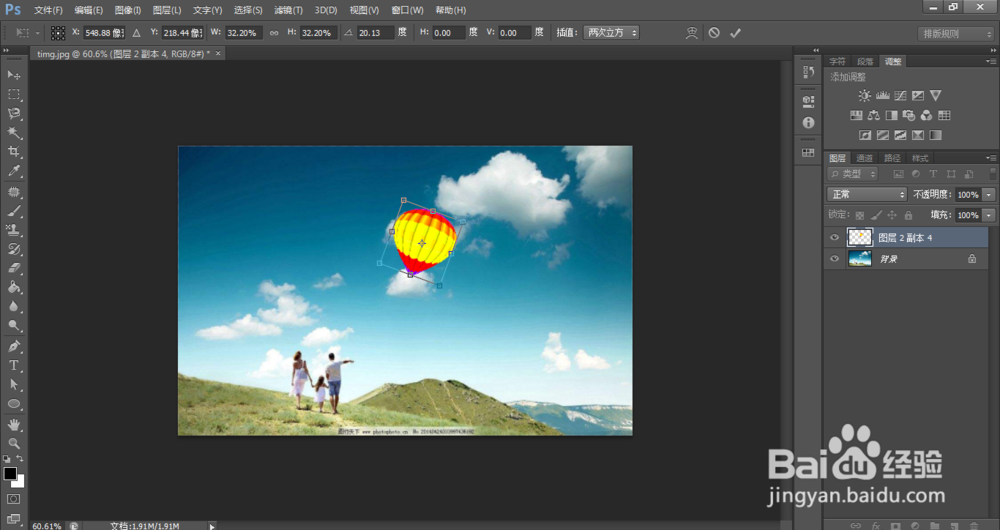Select the History Brush tool
This screenshot has width=1000, height=530.
click(x=13, y=249)
